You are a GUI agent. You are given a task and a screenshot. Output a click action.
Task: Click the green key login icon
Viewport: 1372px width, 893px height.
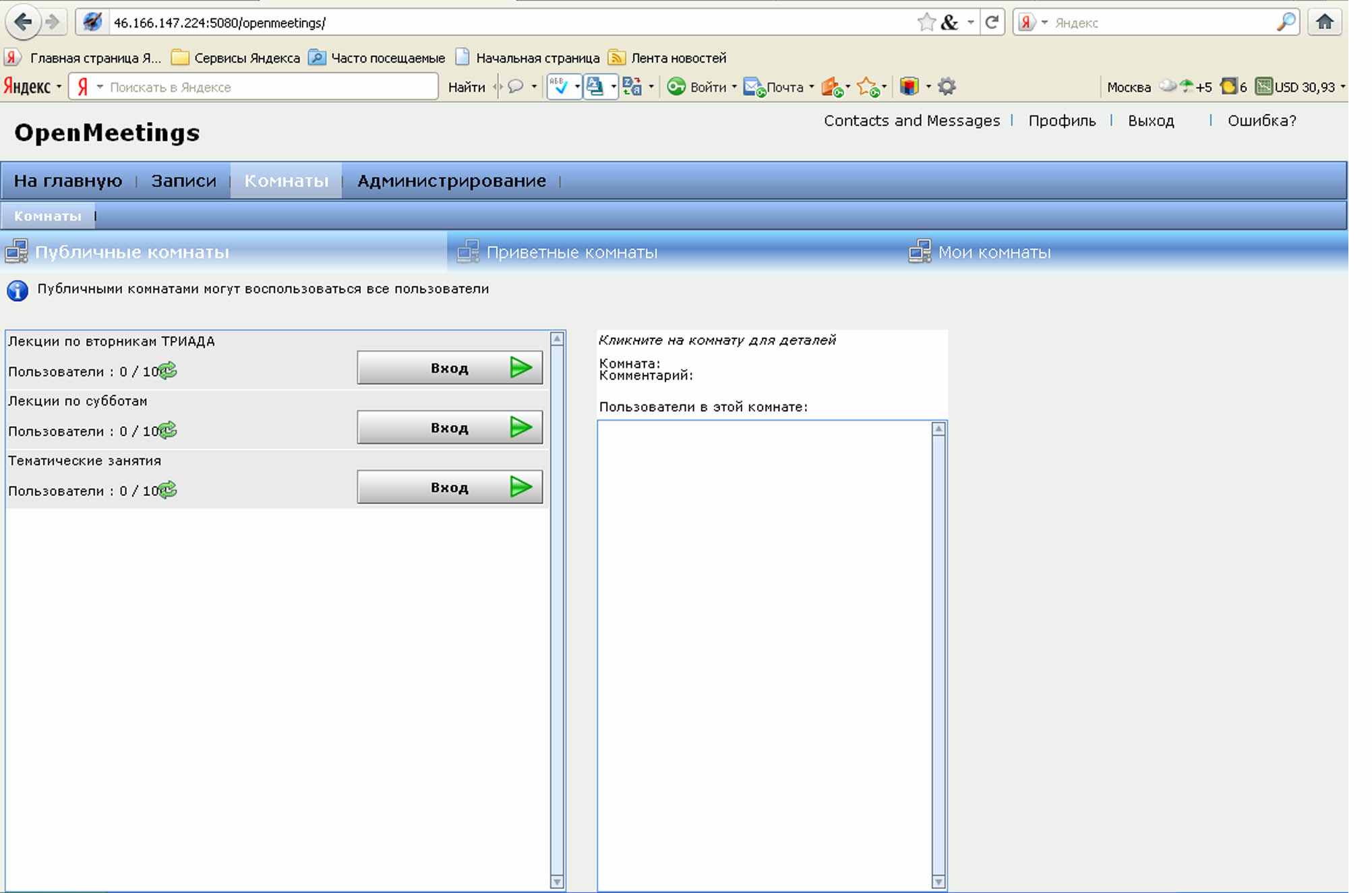(x=676, y=87)
